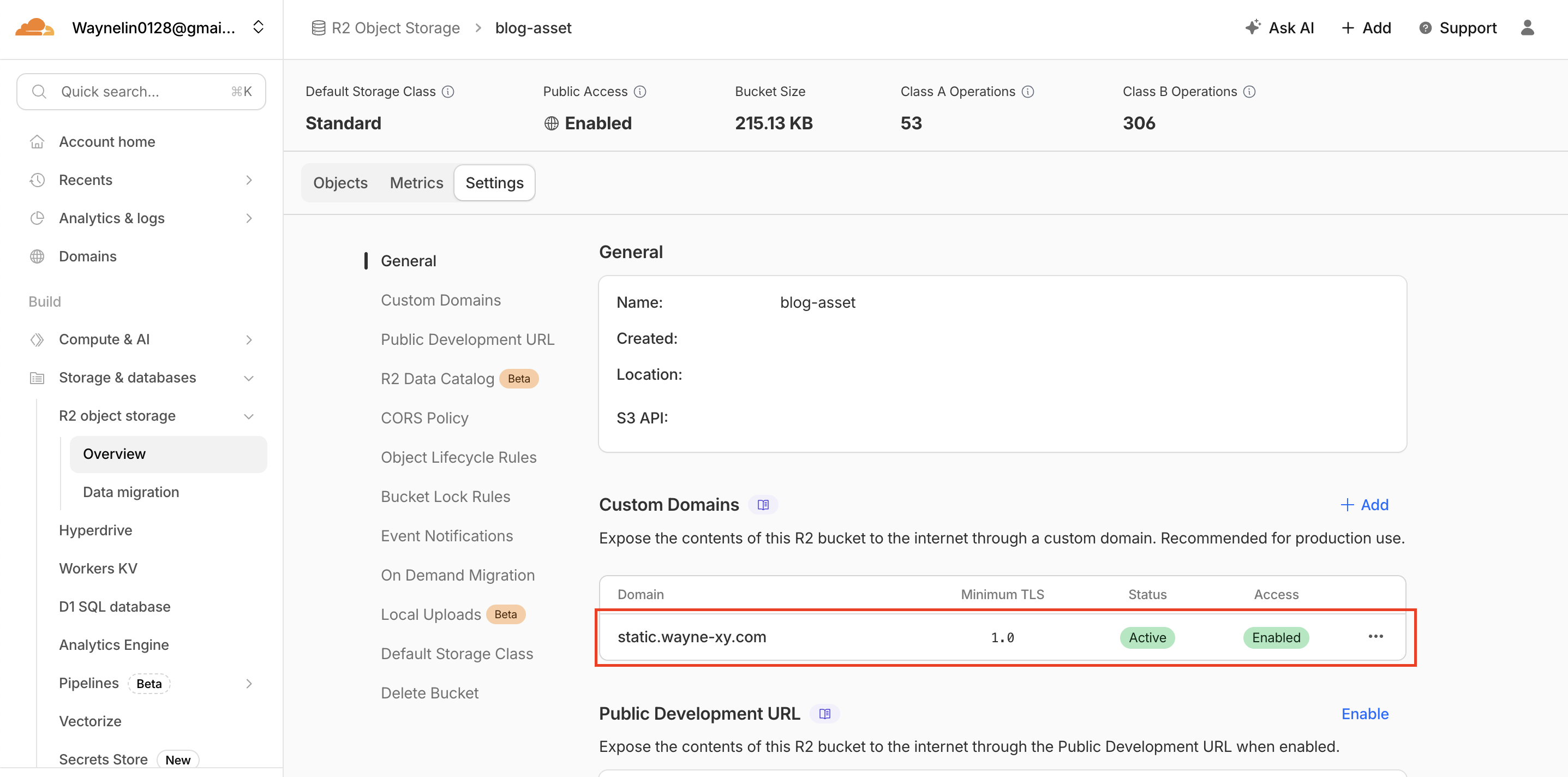1568x777 pixels.
Task: Focus the Quick search field
Action: 141,92
